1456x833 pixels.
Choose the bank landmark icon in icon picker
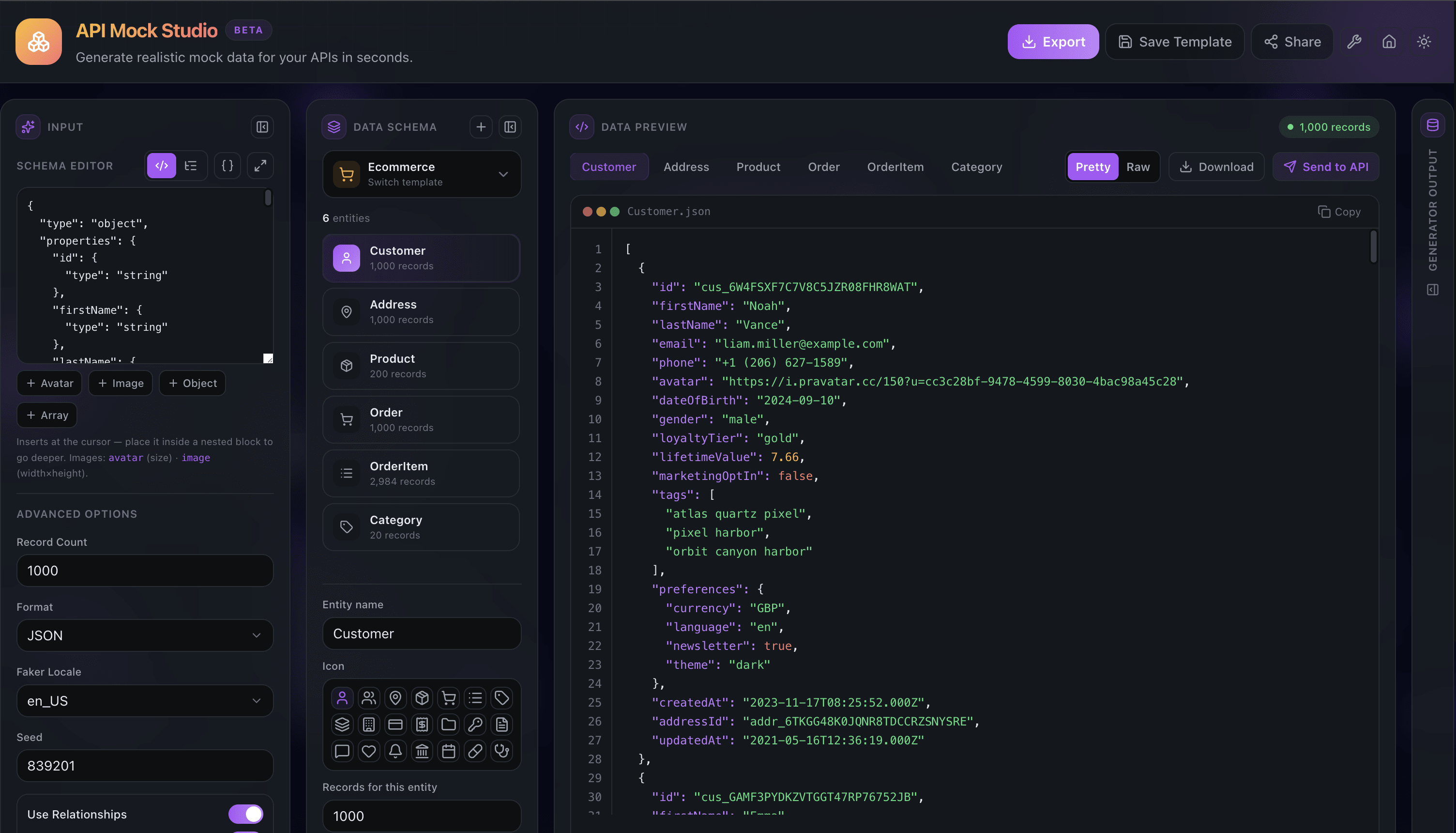[x=422, y=751]
